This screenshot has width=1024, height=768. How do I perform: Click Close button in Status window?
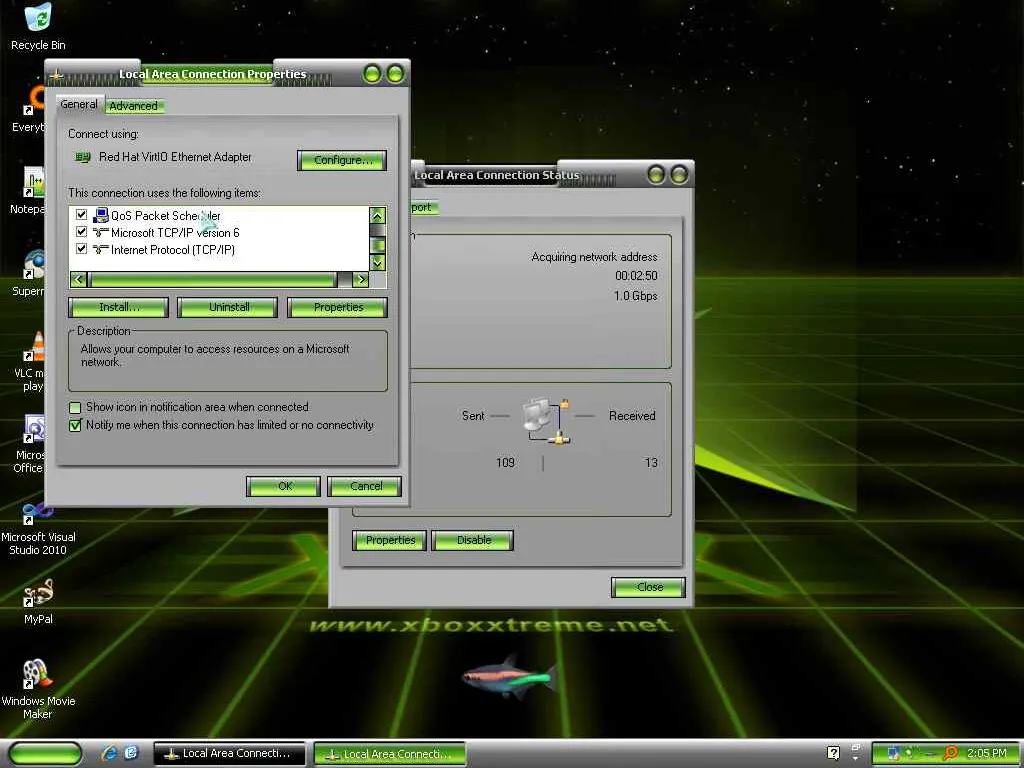[x=648, y=587]
